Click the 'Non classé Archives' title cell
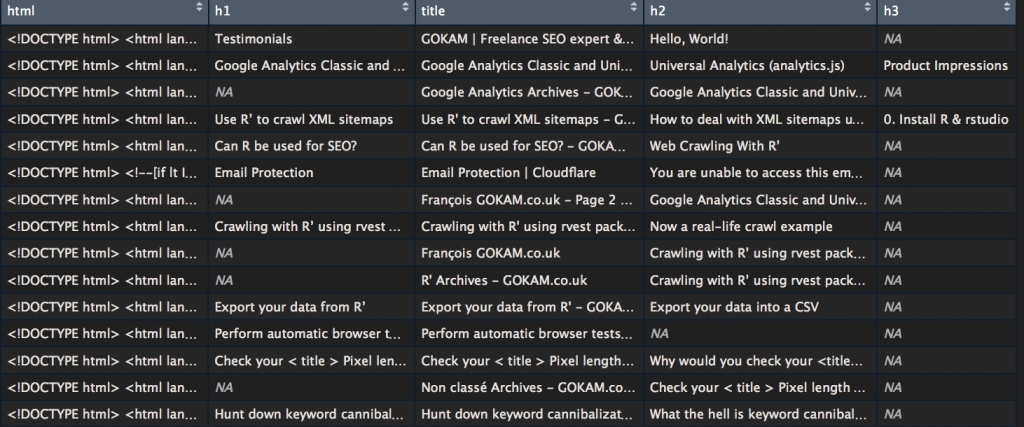The width and height of the screenshot is (1024, 427). (x=528, y=387)
